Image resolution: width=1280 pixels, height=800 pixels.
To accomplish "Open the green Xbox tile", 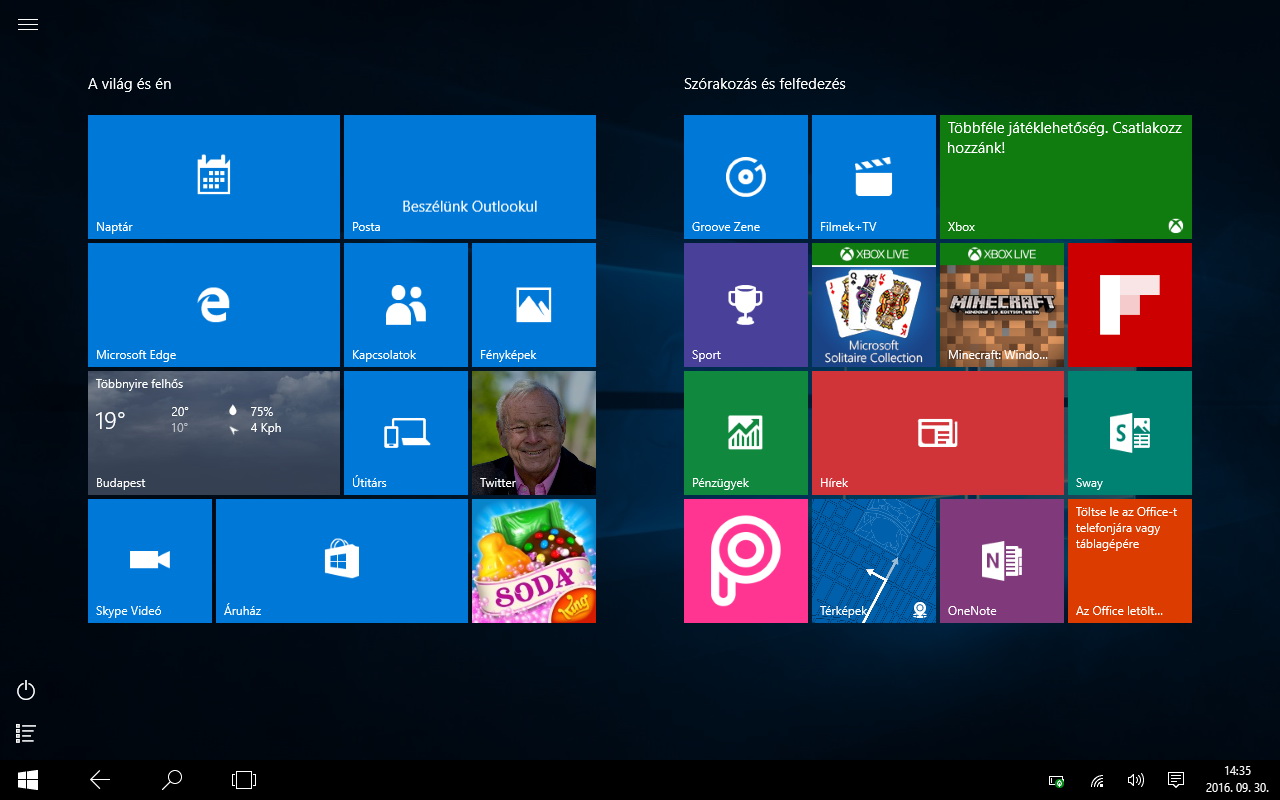I will (x=1066, y=177).
